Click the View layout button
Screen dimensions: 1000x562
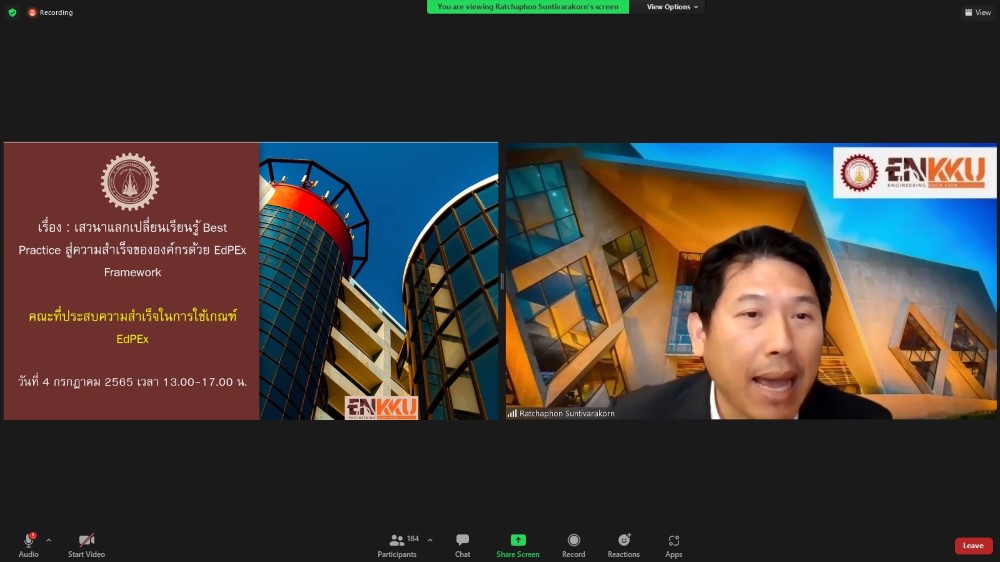point(977,12)
